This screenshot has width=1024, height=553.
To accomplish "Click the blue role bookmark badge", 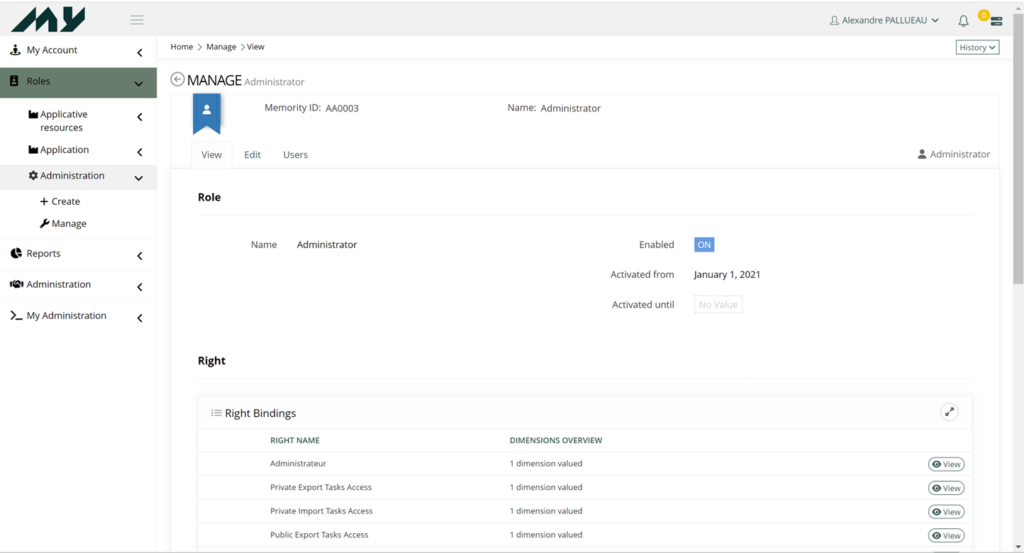I will [x=206, y=113].
